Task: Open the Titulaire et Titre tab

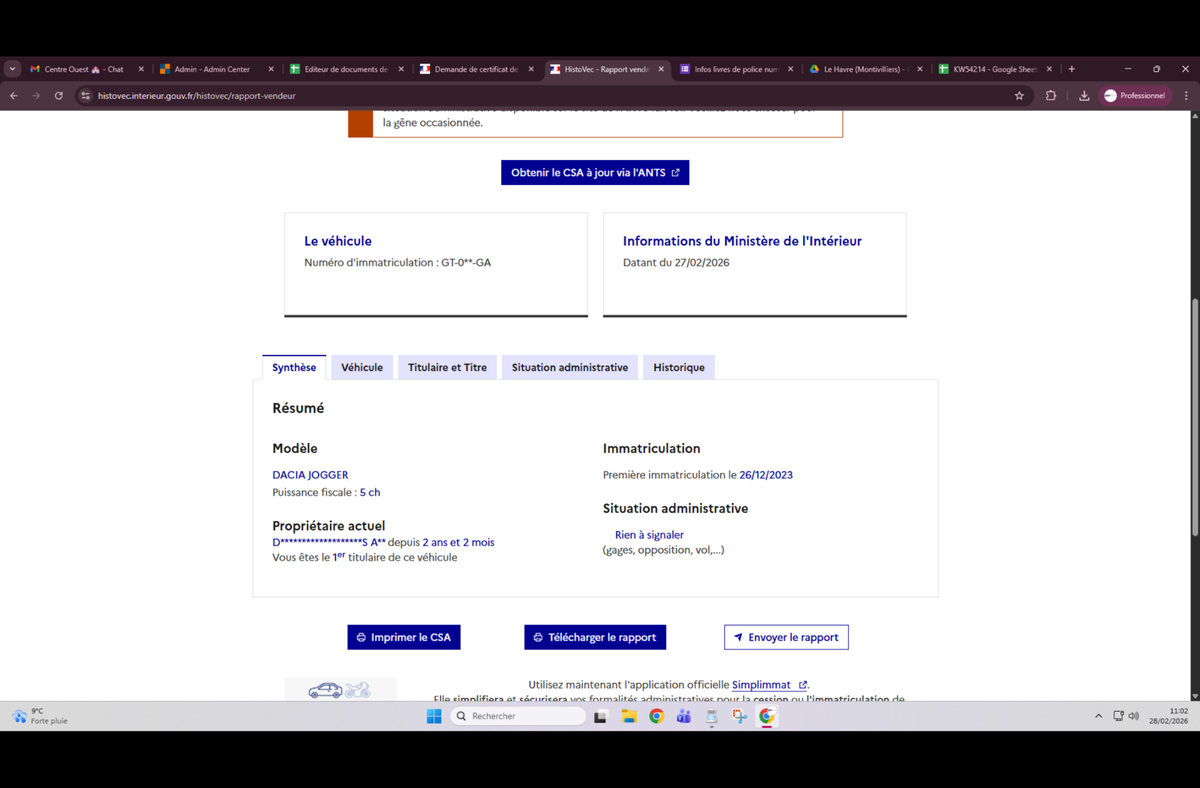Action: click(x=447, y=368)
